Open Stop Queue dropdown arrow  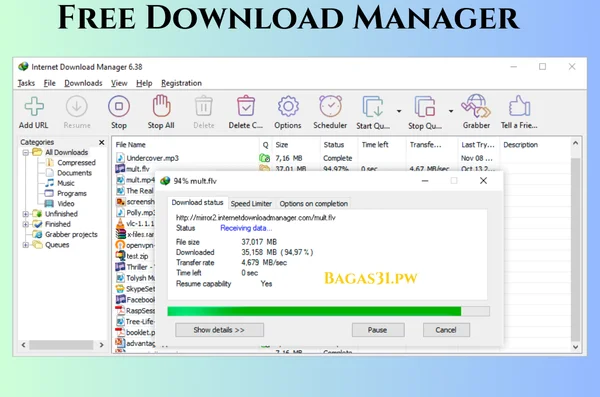pos(451,111)
